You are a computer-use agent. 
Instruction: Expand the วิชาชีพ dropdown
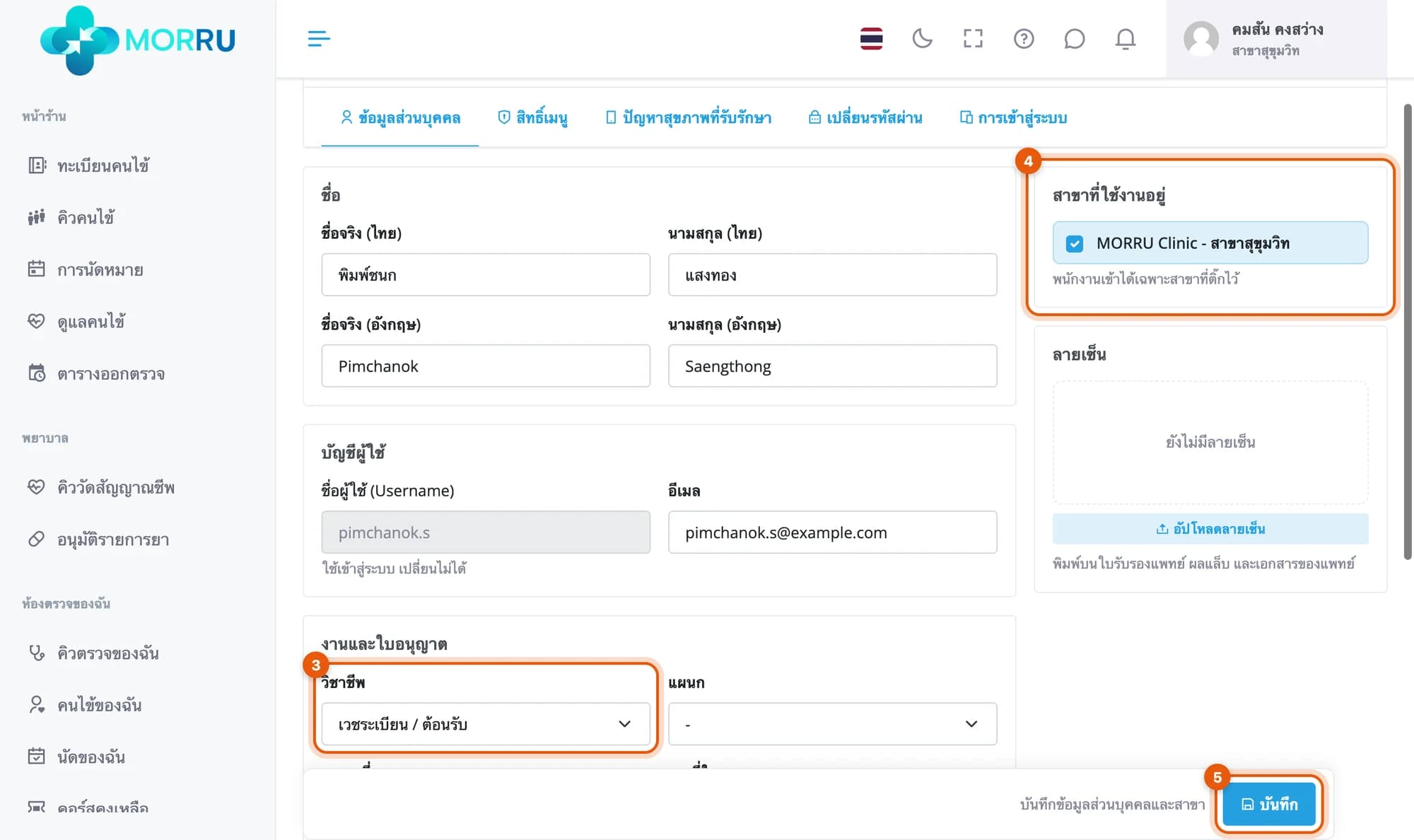486,724
